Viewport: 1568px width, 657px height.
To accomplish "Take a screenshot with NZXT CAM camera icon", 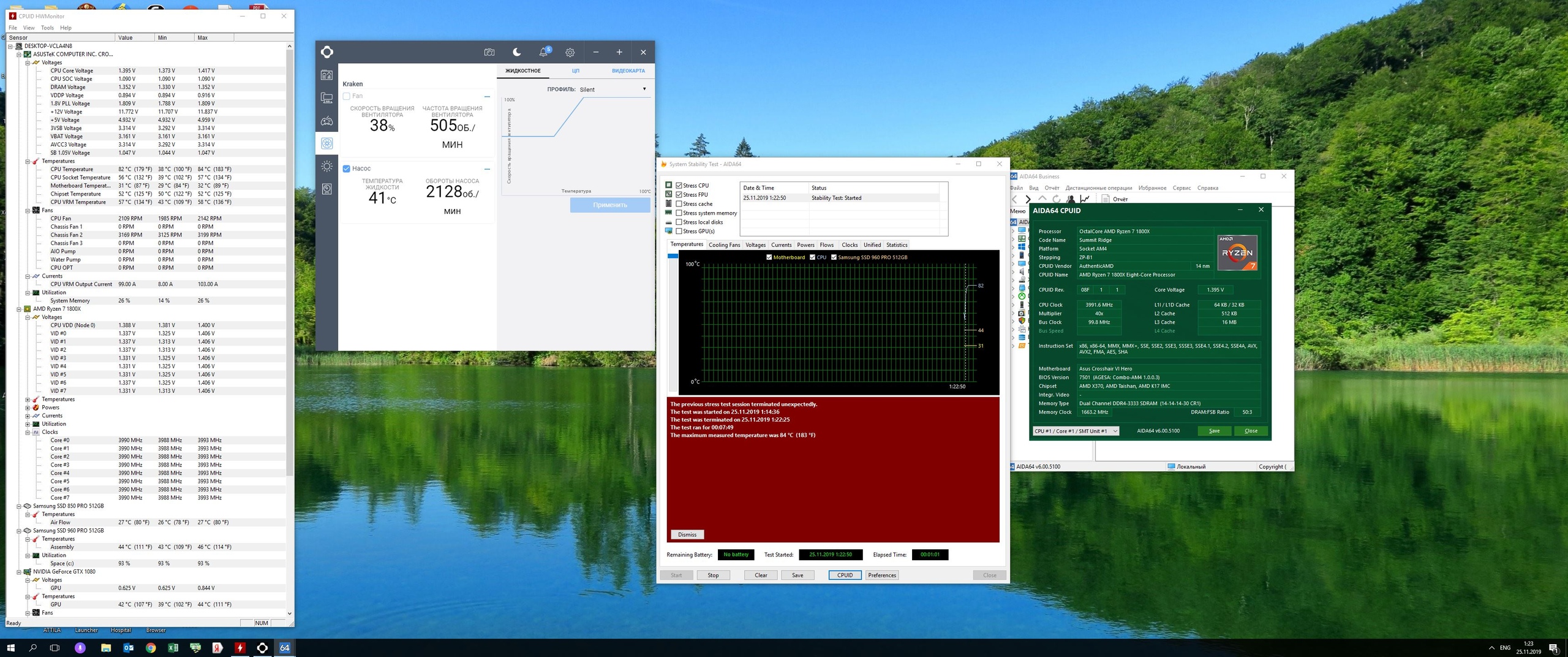I will [x=489, y=53].
